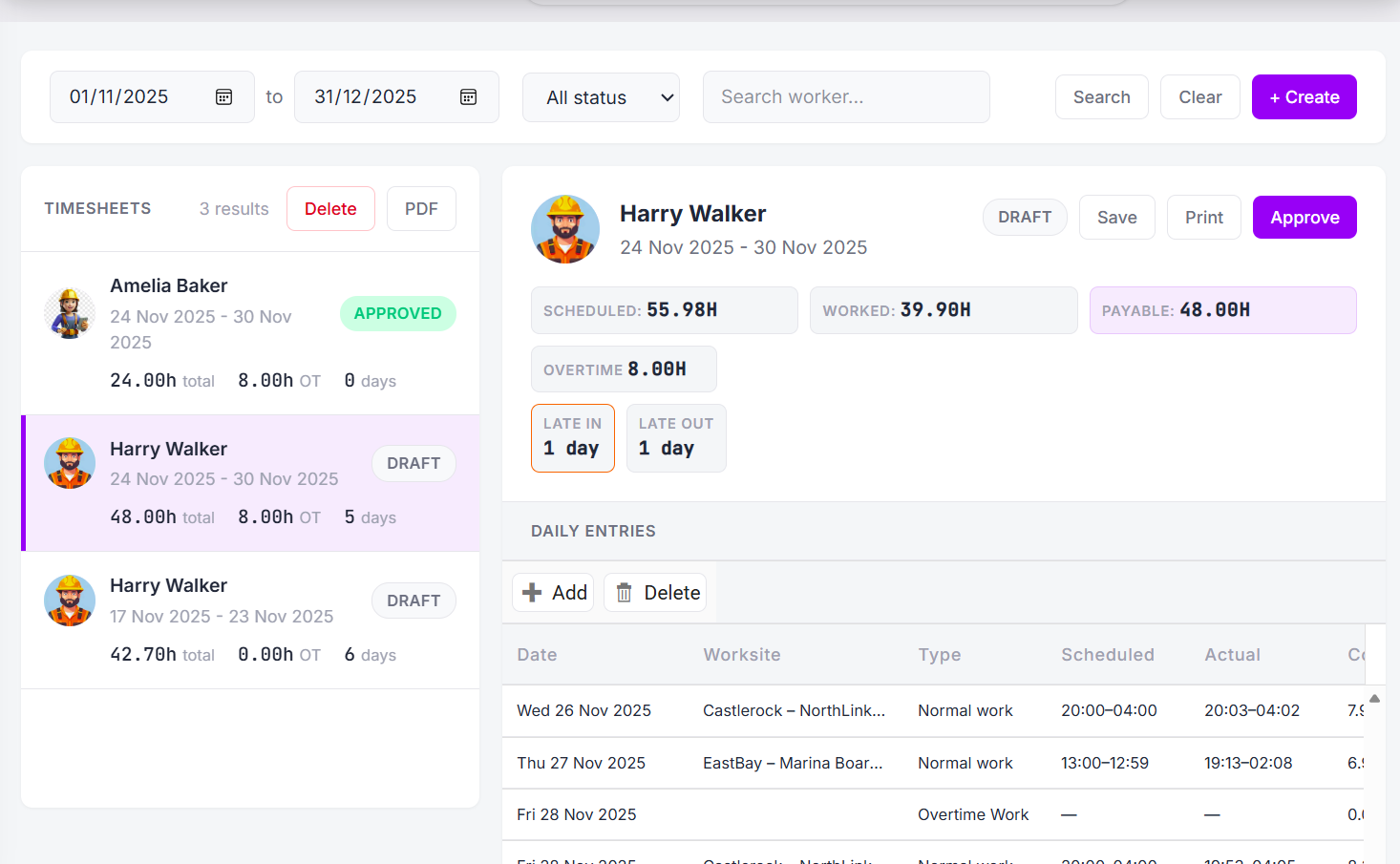This screenshot has height=864, width=1400.
Task: Approve Harry Walker's draft timesheet
Action: pyautogui.click(x=1304, y=217)
